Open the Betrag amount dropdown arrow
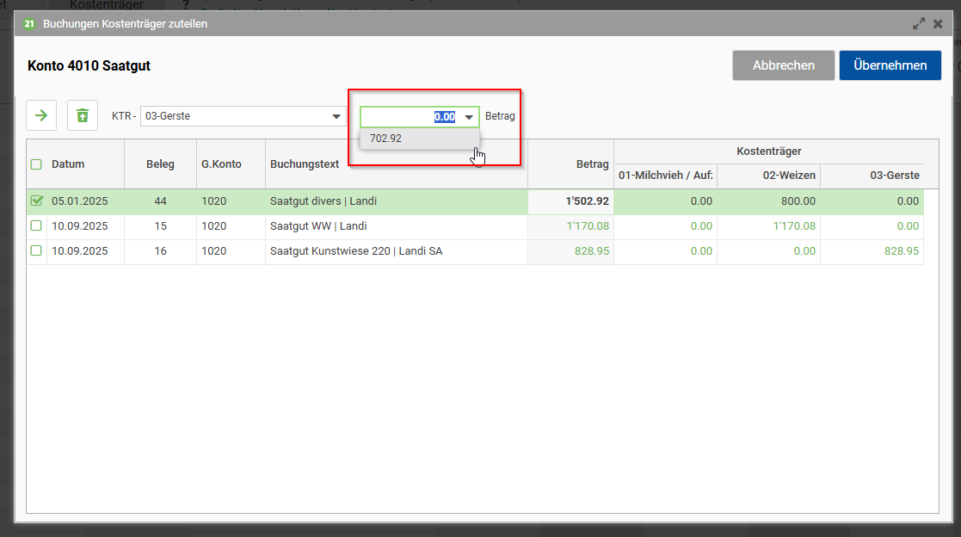961x537 pixels. pyautogui.click(x=468, y=116)
